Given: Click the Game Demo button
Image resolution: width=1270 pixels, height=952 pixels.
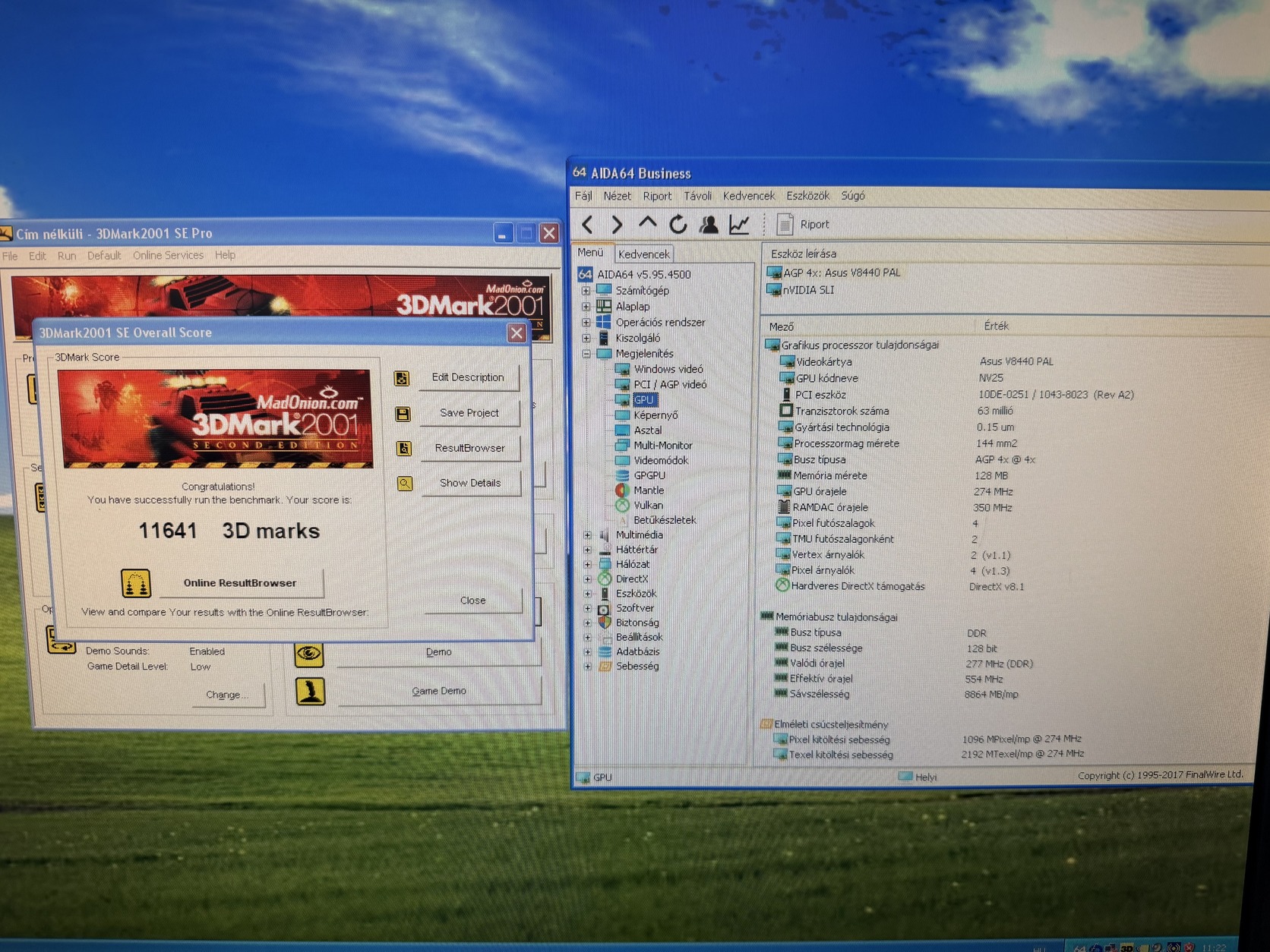Looking at the screenshot, I should click(439, 691).
